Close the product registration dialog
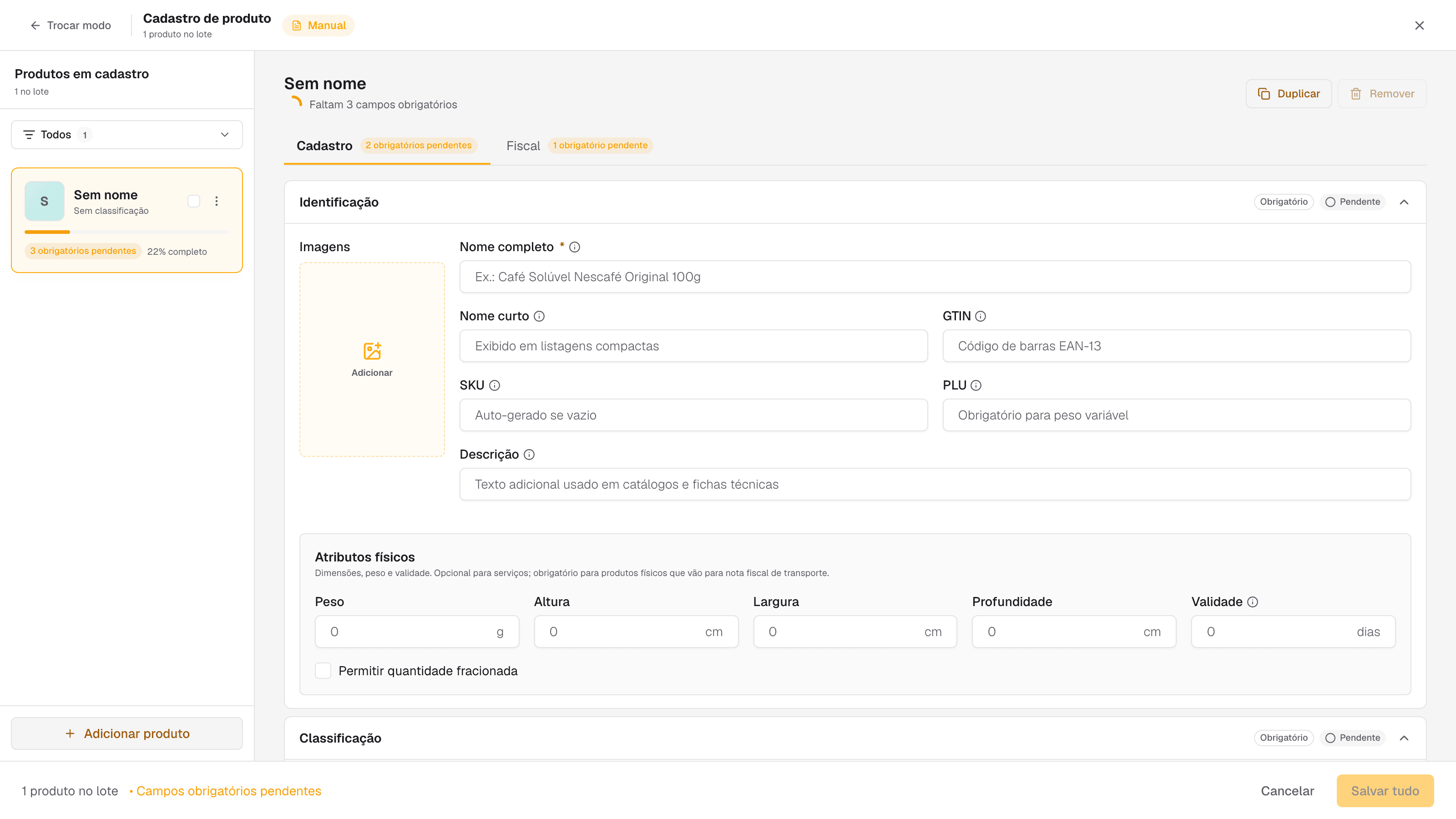 (x=1419, y=25)
